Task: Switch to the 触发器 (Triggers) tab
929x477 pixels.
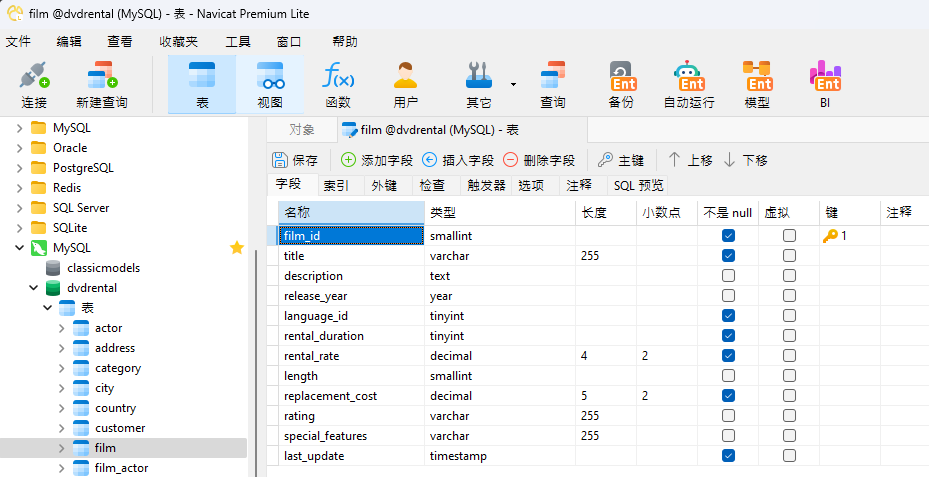Action: (486, 185)
